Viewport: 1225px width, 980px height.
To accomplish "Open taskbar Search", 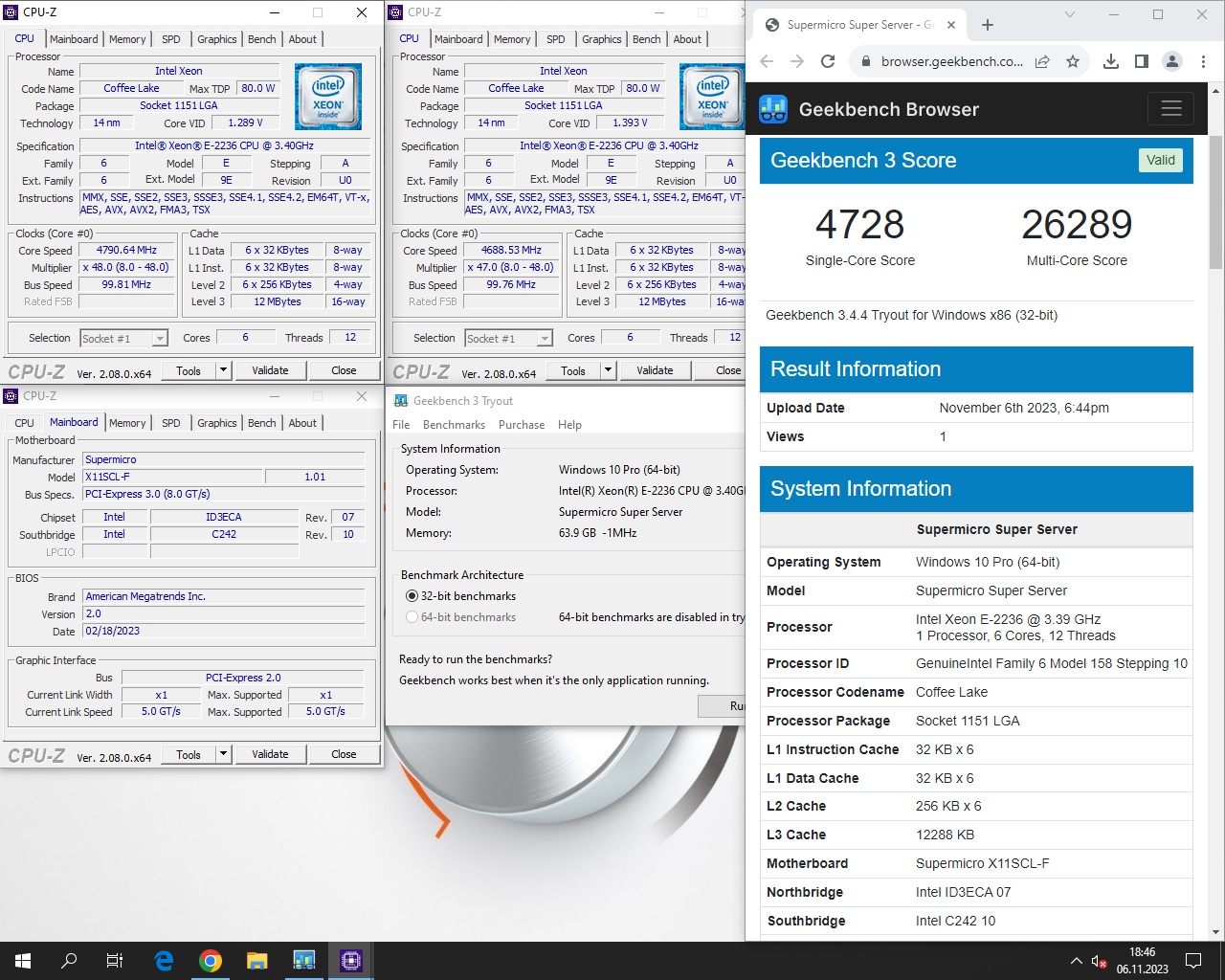I will (x=69, y=961).
